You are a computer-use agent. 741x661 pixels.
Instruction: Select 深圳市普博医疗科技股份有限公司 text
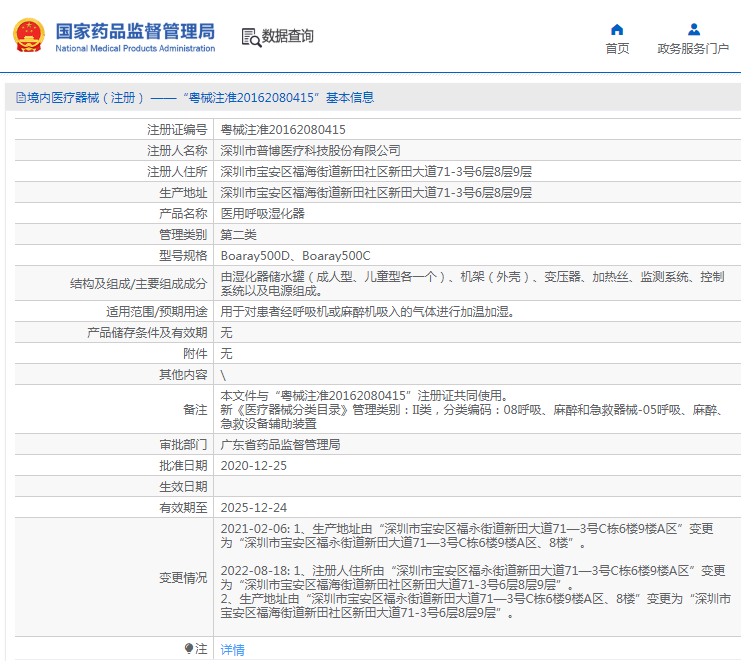tap(310, 151)
